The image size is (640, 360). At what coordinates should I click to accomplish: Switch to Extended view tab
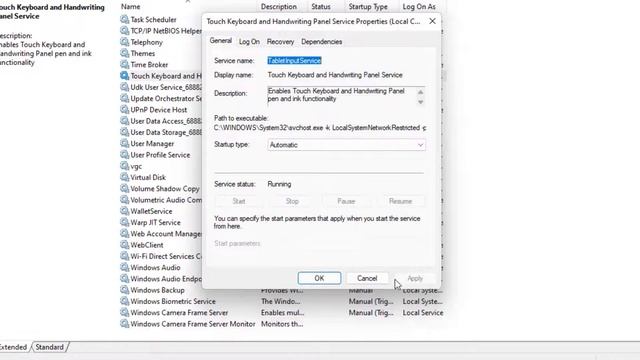tap(13, 347)
